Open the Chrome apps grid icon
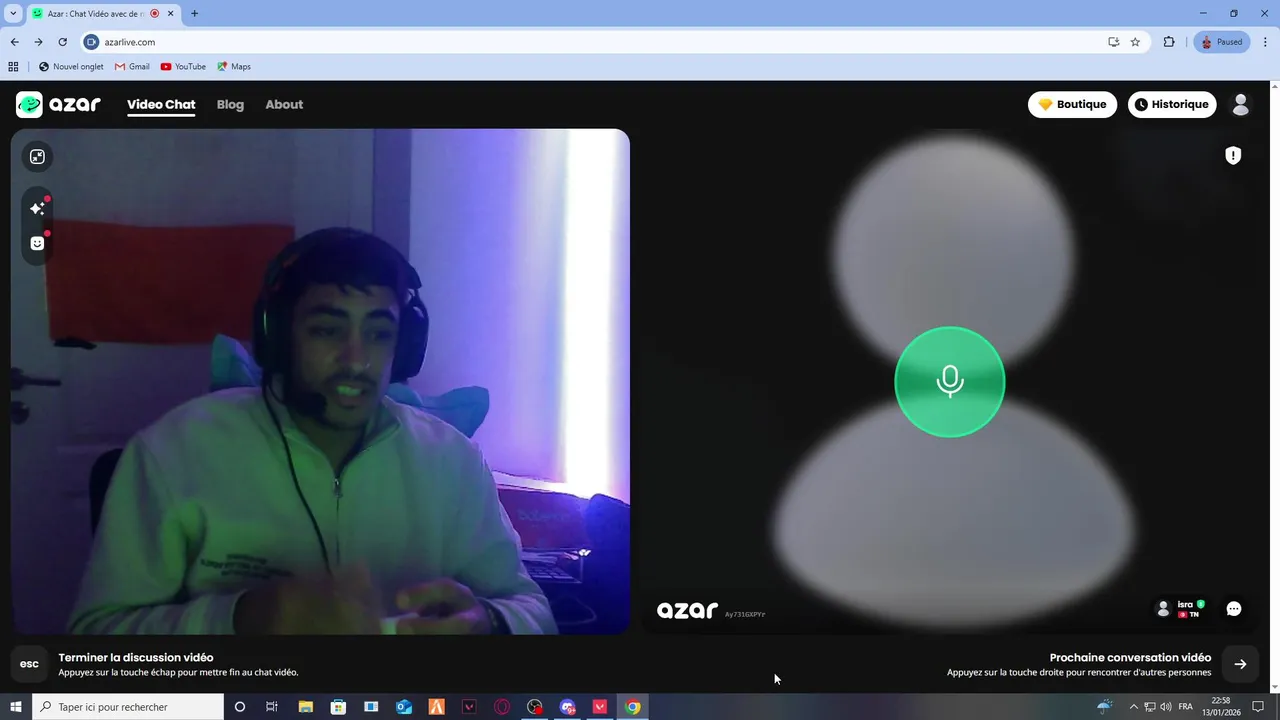 13,67
